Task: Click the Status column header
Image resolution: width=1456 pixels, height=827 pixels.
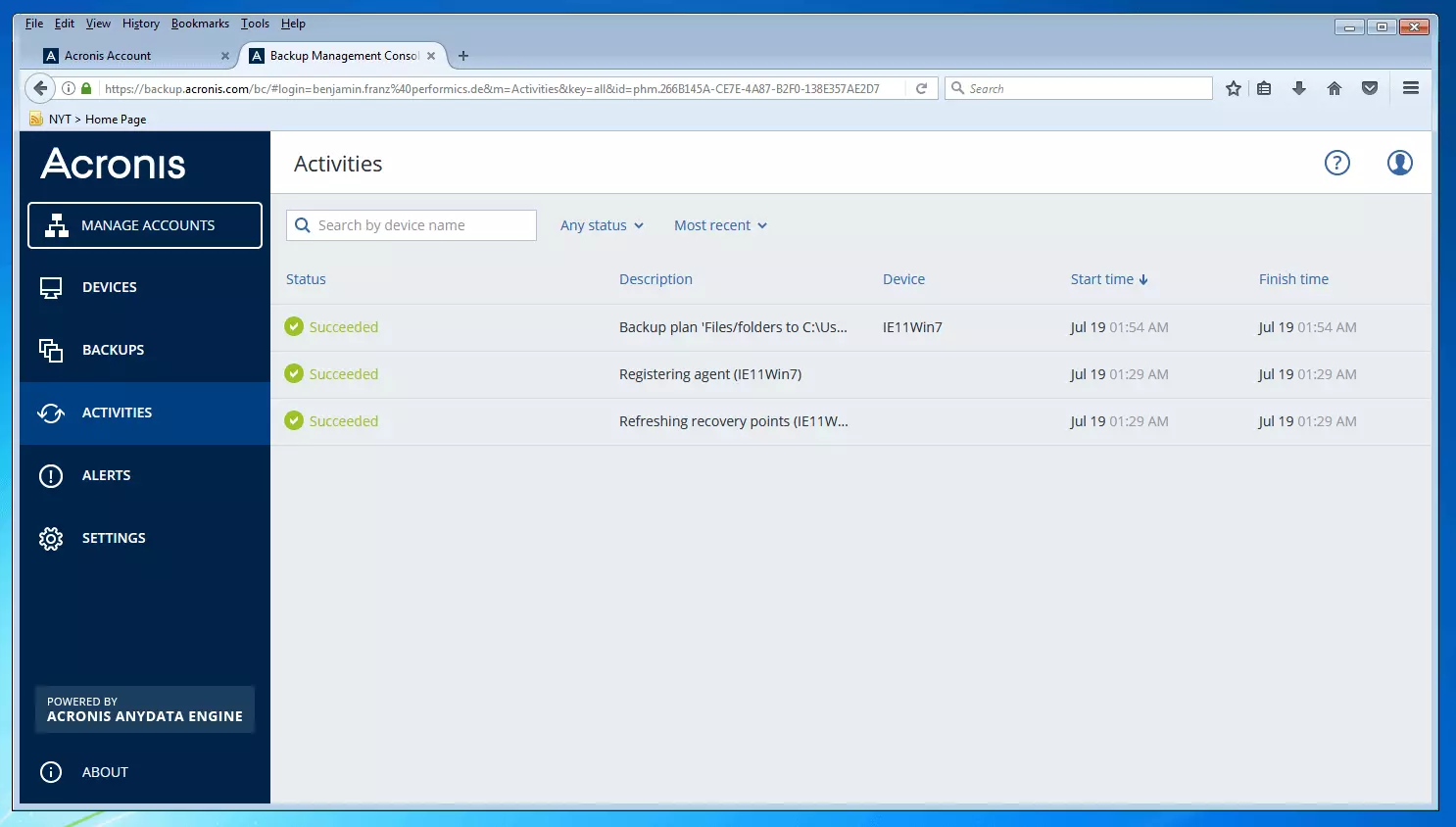Action: click(306, 279)
